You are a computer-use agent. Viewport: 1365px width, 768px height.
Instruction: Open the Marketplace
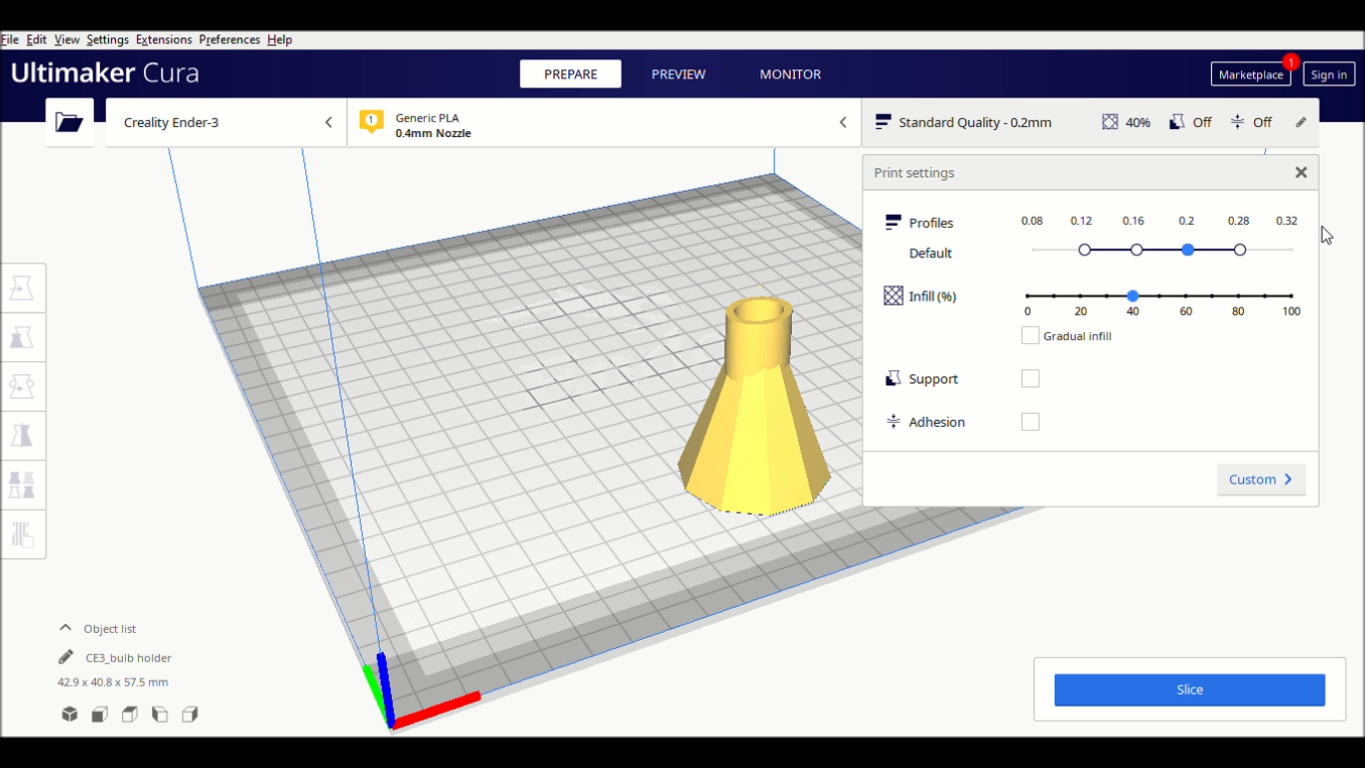[x=1250, y=75]
